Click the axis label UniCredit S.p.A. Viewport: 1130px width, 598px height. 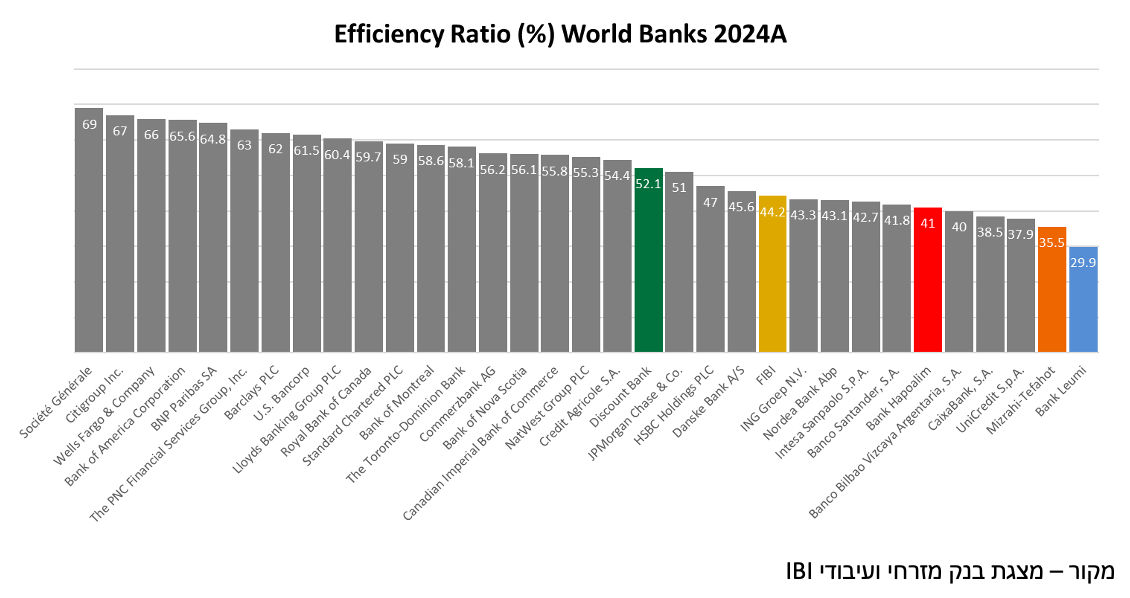point(991,399)
